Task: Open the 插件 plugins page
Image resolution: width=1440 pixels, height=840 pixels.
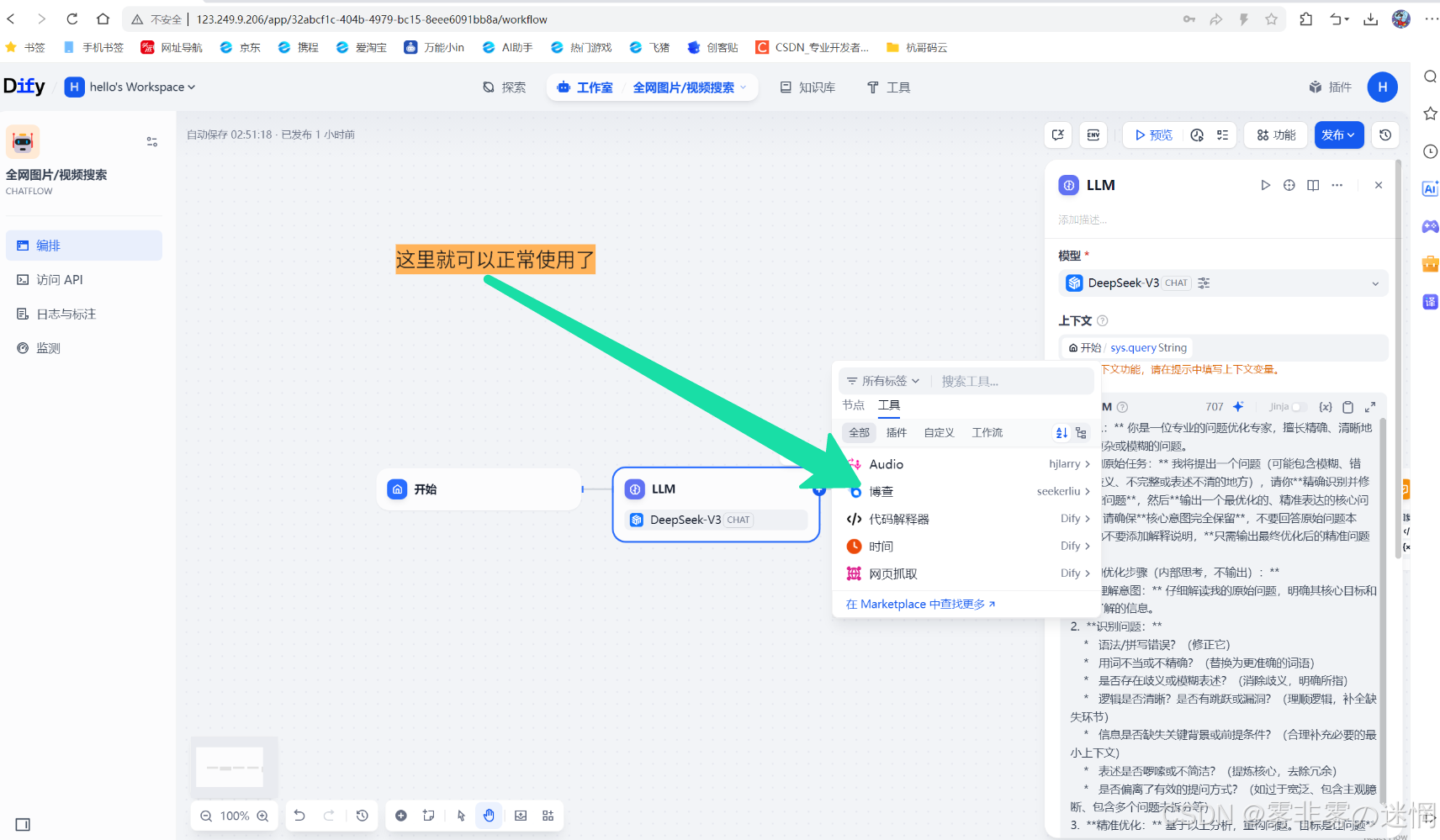Action: pos(1330,87)
